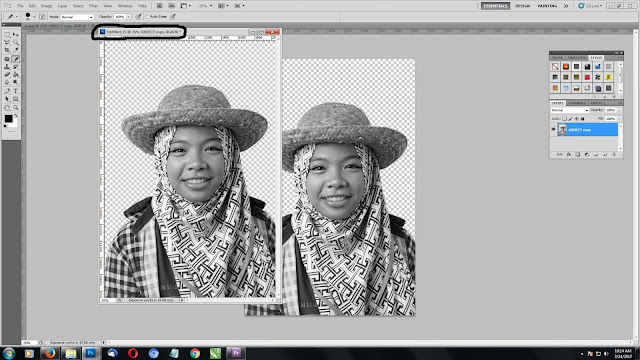Viewport: 640px width, 360px height.
Task: Select the Lasso tool
Action: pyautogui.click(x=7, y=42)
